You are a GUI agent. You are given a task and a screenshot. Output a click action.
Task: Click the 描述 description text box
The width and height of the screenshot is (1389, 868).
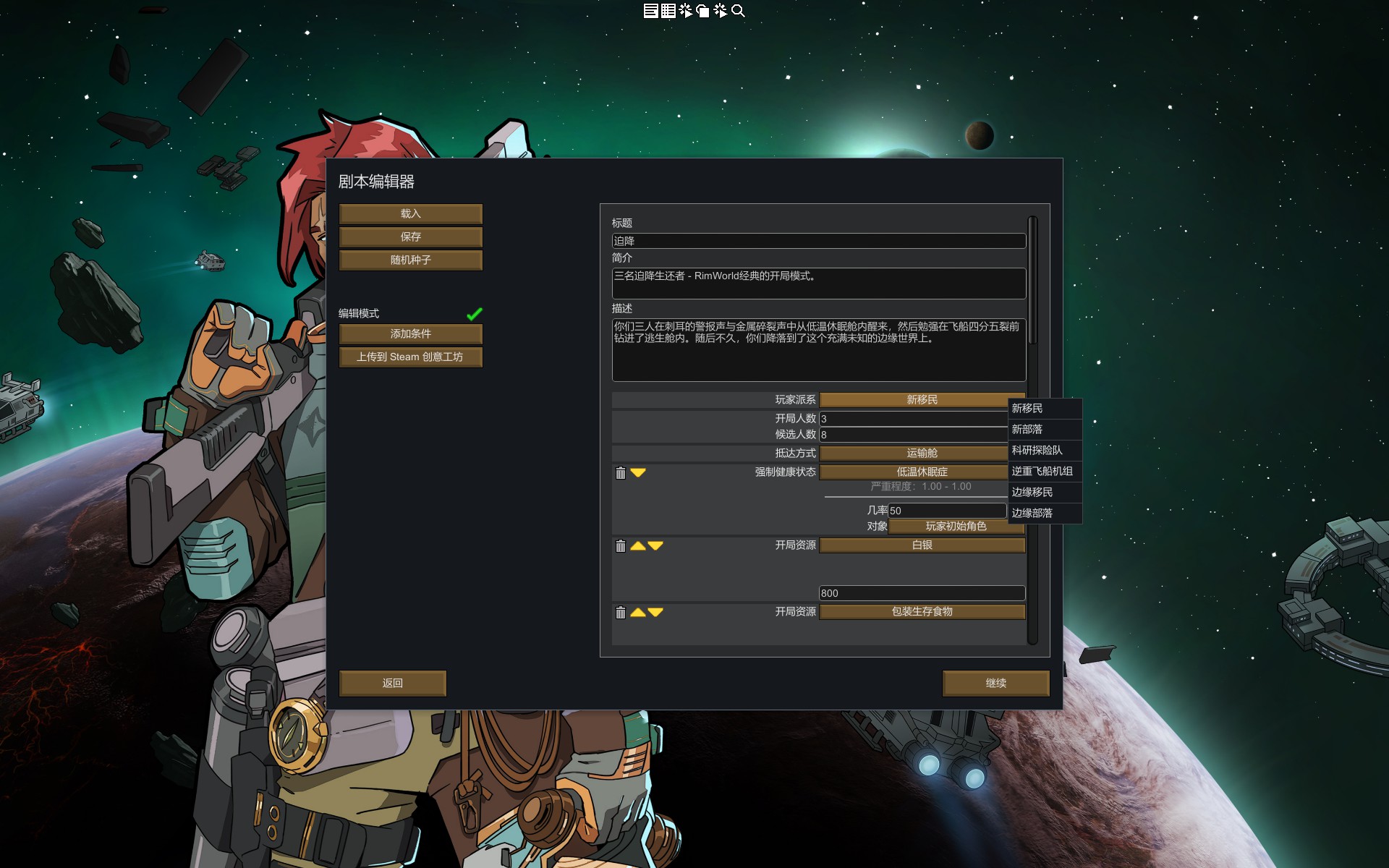[x=818, y=350]
